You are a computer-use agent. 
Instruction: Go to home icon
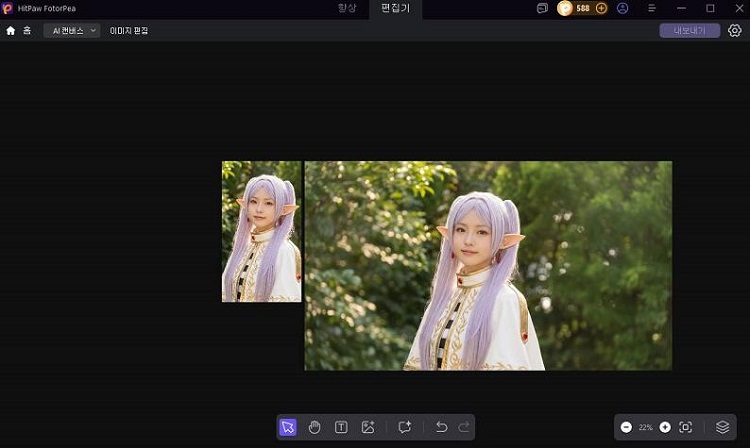11,31
